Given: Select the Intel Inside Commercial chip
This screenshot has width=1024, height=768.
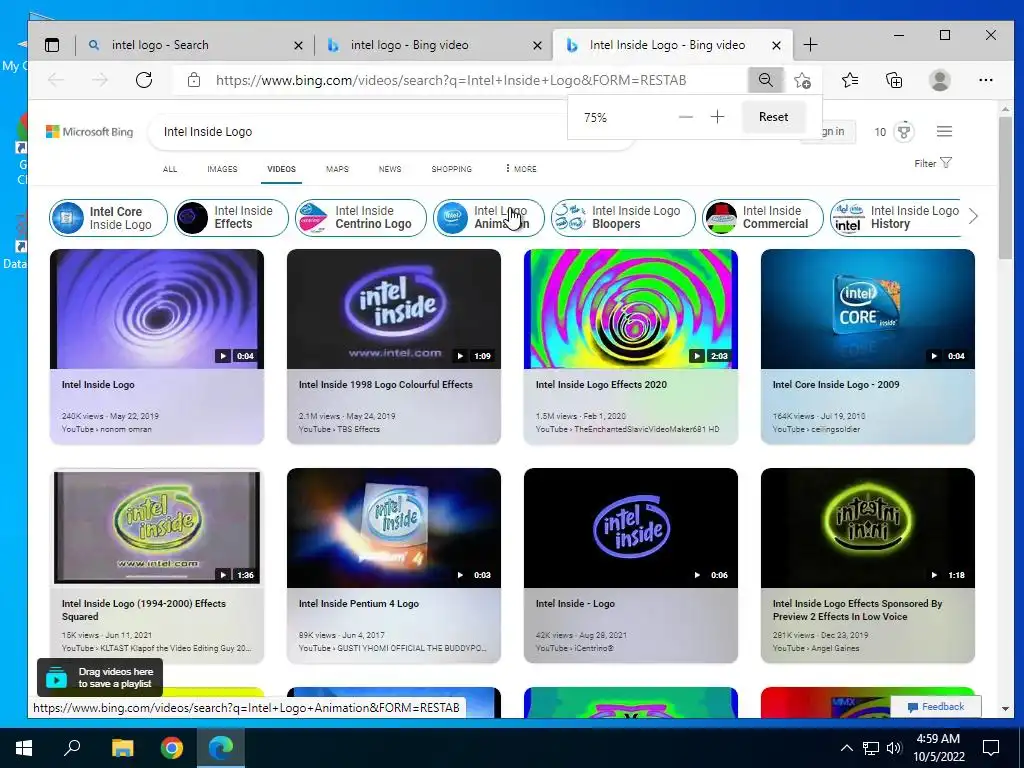Looking at the screenshot, I should [x=763, y=217].
